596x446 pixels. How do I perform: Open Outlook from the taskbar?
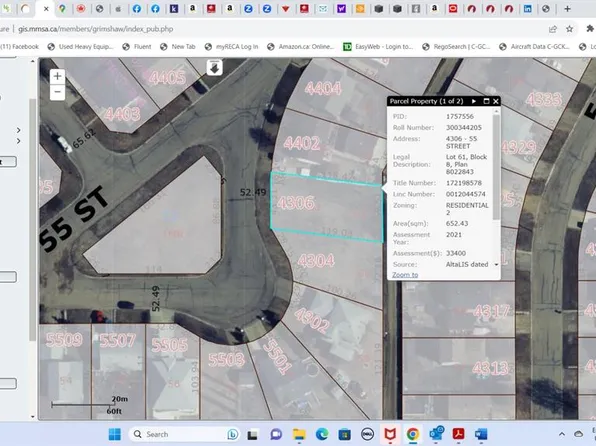pyautogui.click(x=436, y=434)
